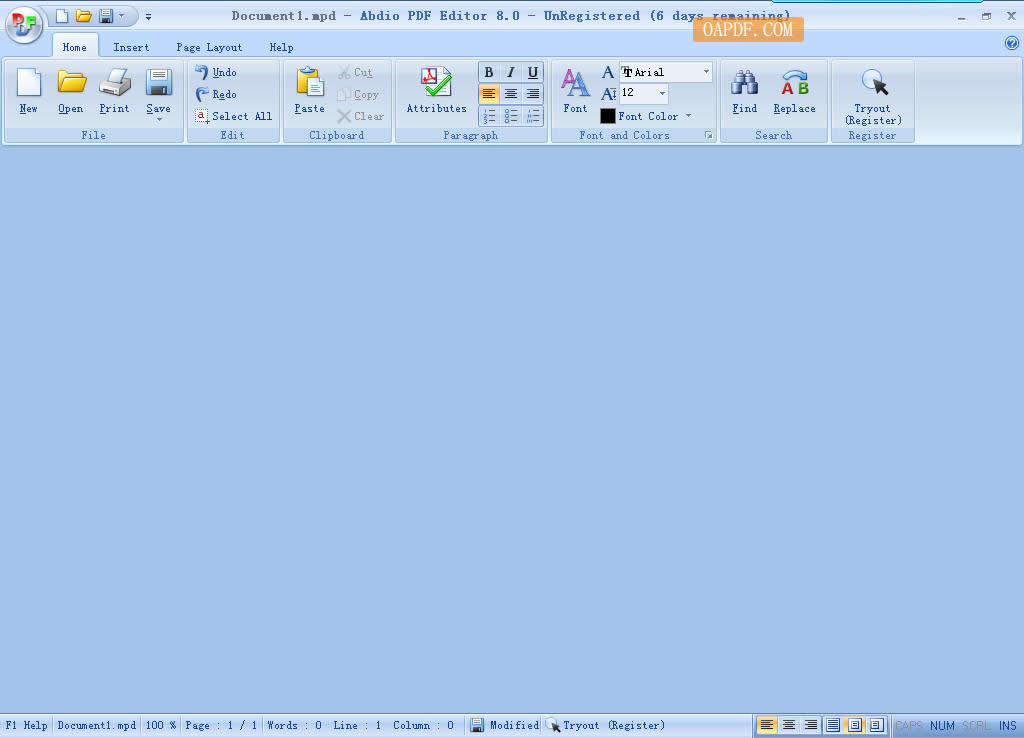Click Copy in the Clipboard group

358,95
